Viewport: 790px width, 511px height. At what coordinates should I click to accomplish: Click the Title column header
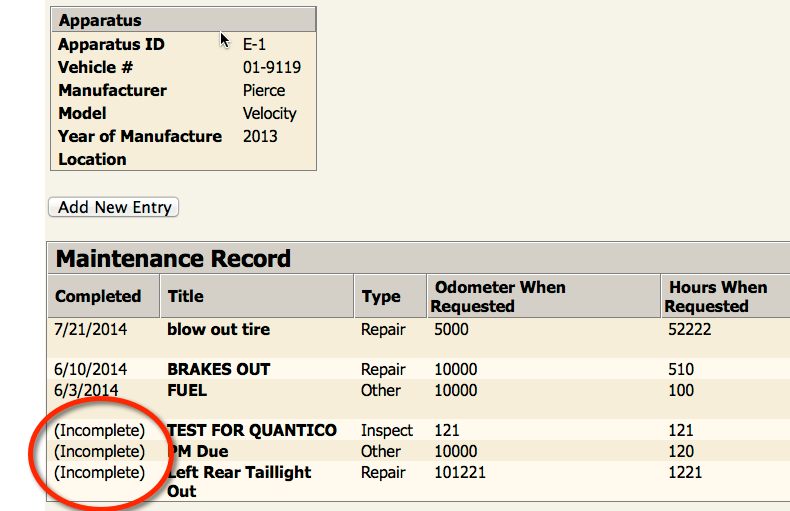[185, 296]
